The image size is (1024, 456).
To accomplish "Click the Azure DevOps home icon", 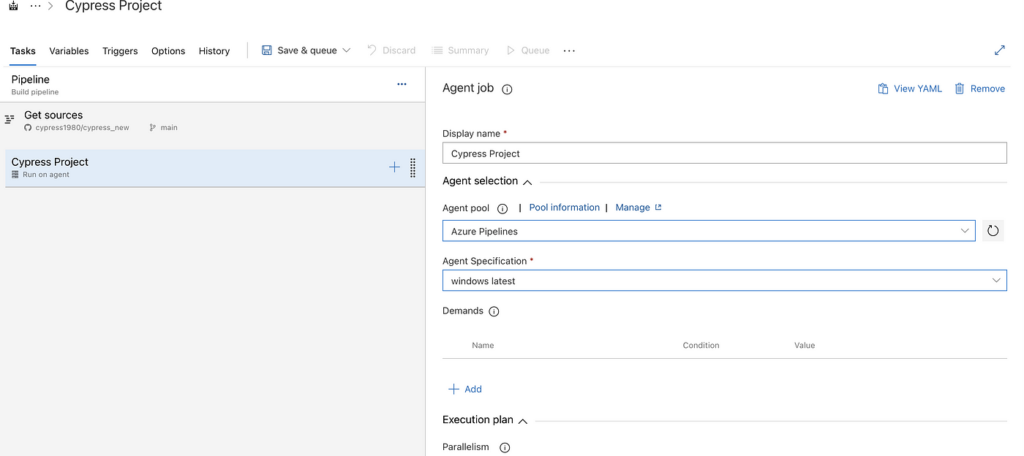I will click(13, 7).
